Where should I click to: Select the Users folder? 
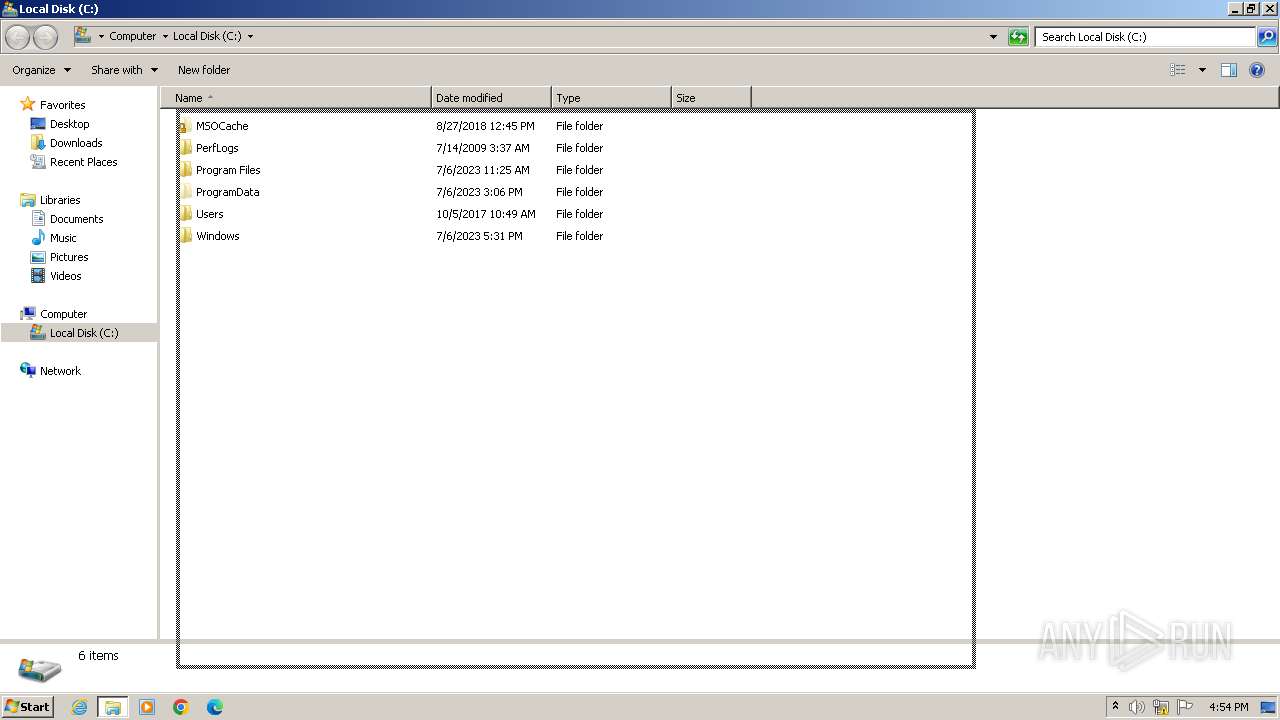pos(209,214)
